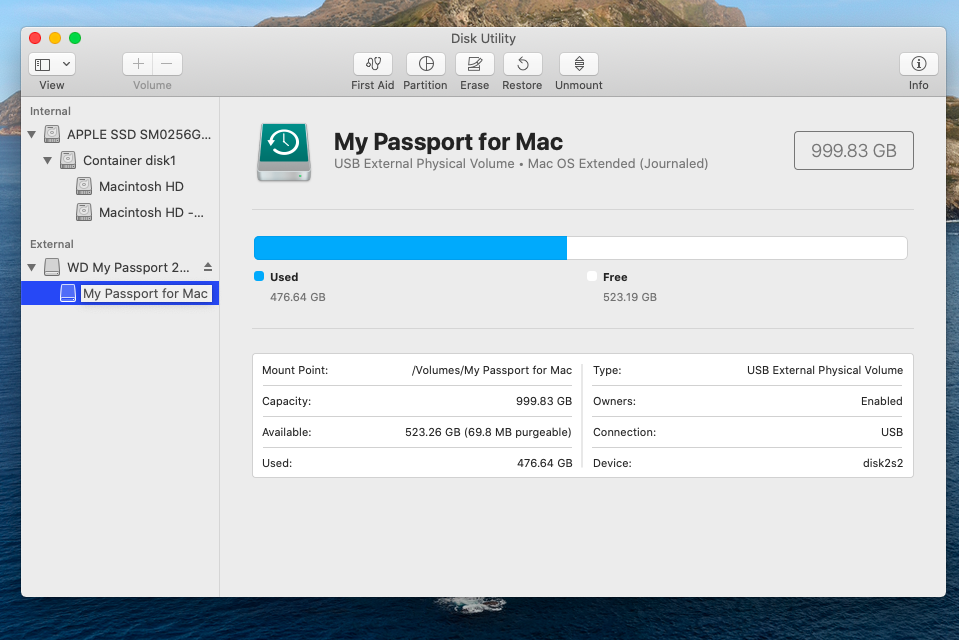Image resolution: width=959 pixels, height=640 pixels.
Task: Click the Restore toolbar icon
Action: (x=522, y=64)
